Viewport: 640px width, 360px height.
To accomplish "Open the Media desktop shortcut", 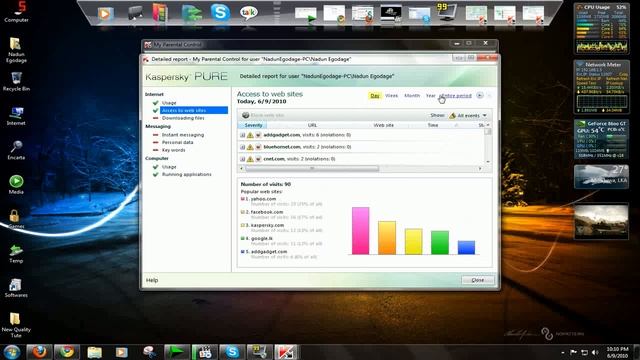I will point(16,184).
